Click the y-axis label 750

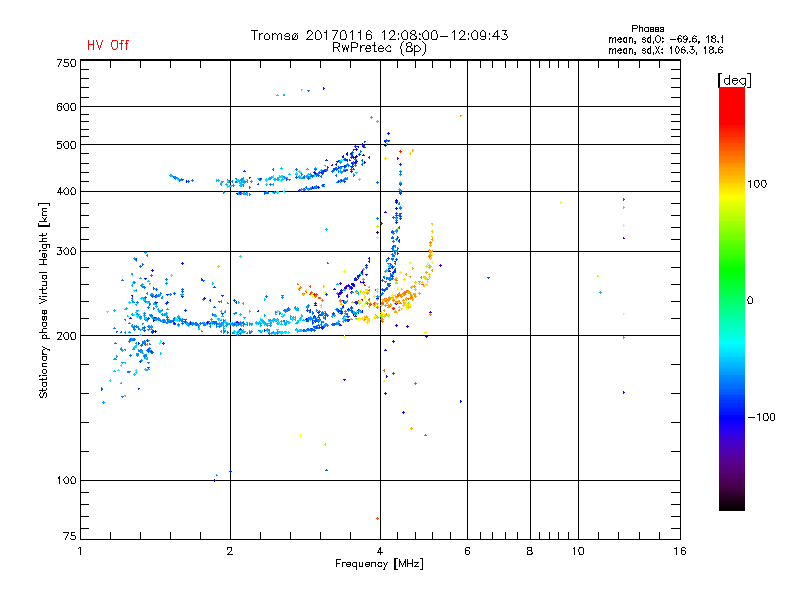(x=66, y=63)
